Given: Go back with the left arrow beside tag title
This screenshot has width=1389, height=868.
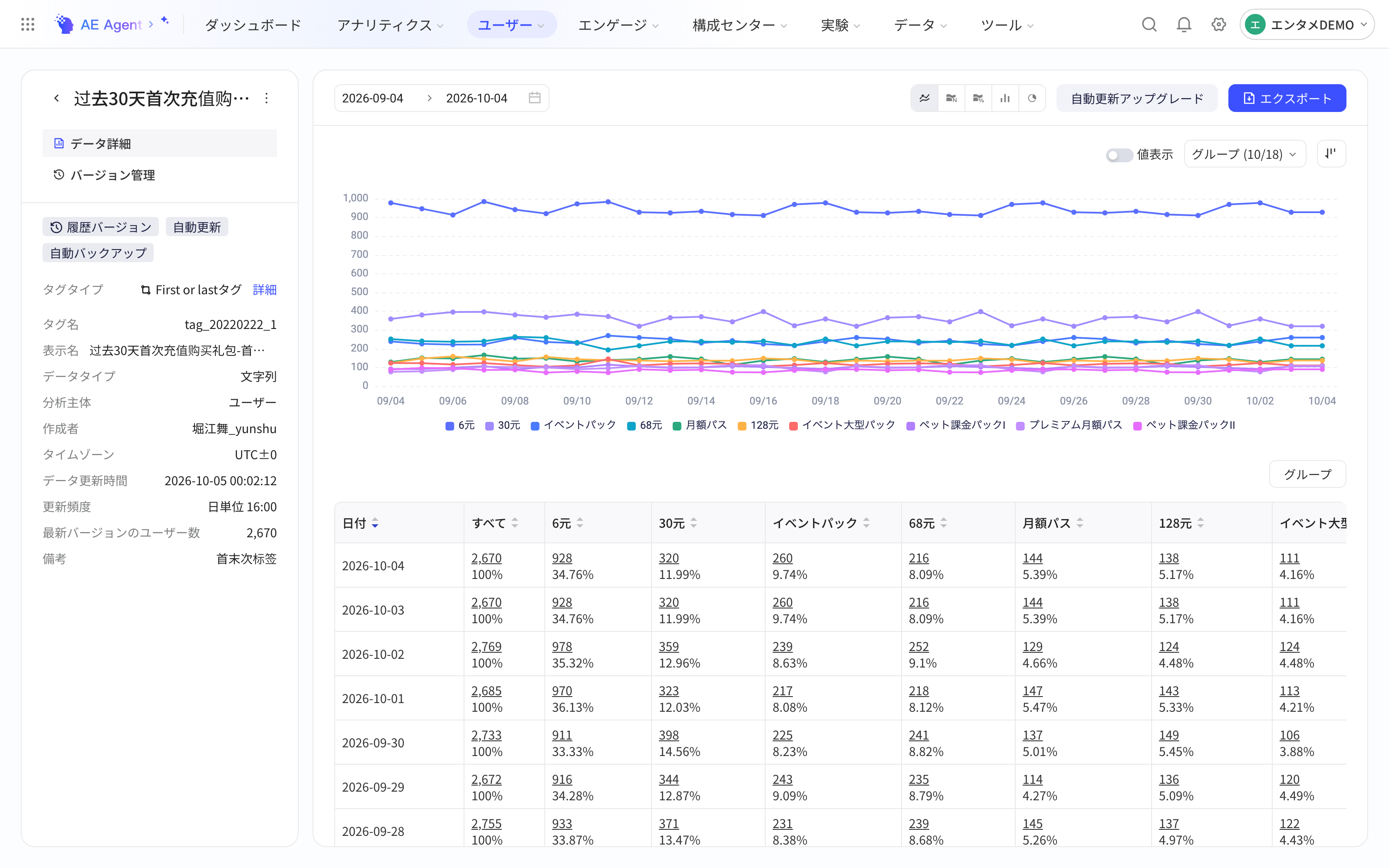Looking at the screenshot, I should pos(56,98).
